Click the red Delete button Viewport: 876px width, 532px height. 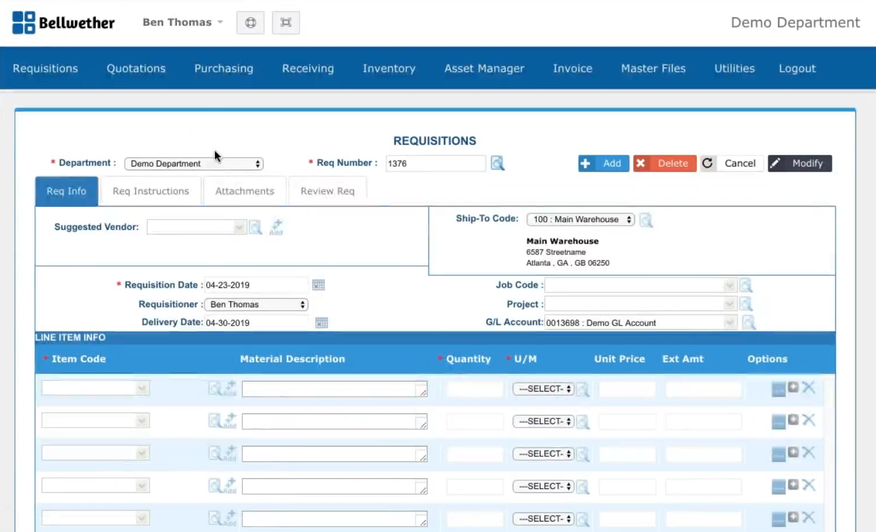coord(664,163)
